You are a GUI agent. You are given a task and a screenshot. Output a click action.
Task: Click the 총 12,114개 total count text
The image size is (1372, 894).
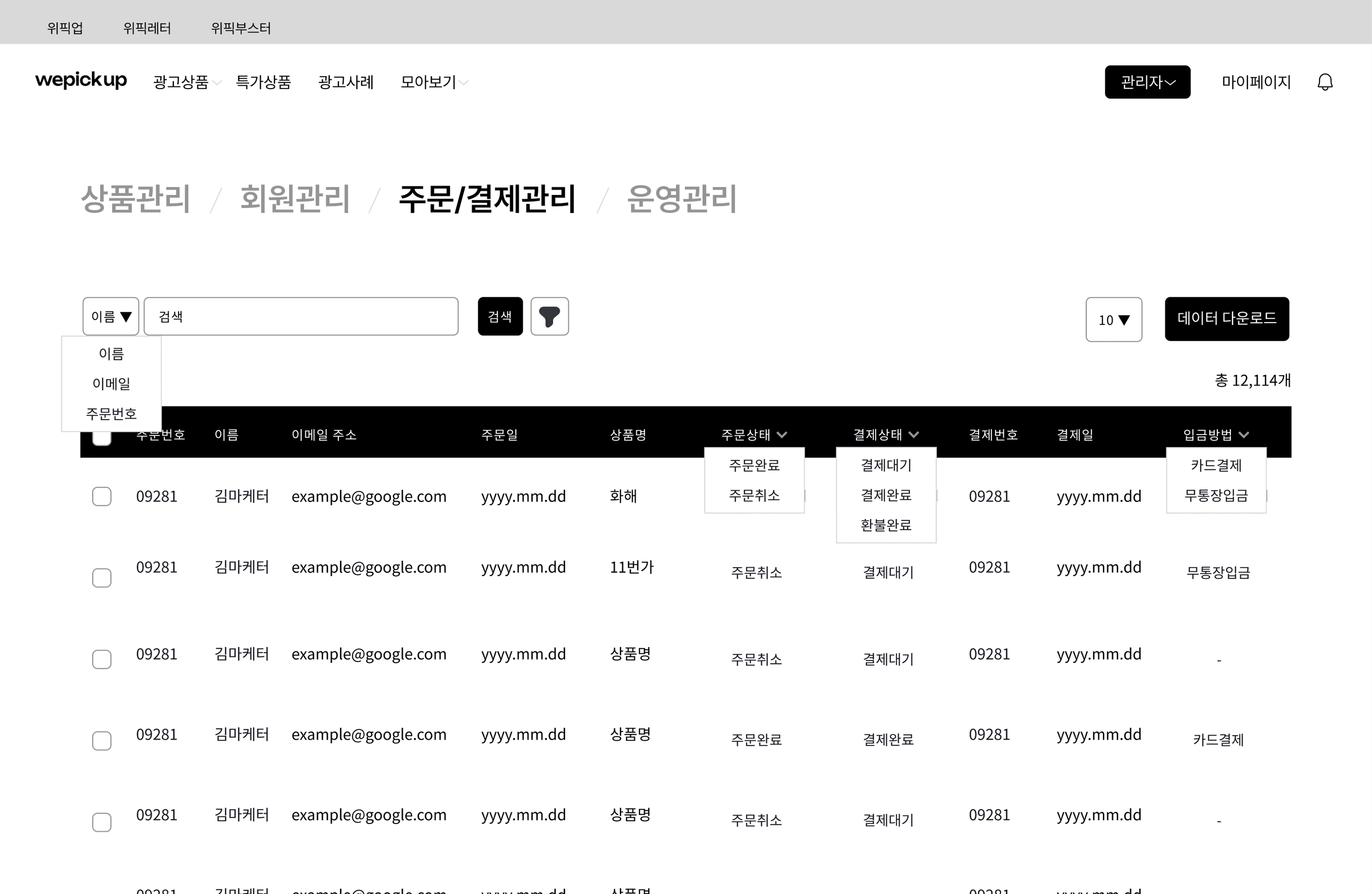pos(1253,380)
